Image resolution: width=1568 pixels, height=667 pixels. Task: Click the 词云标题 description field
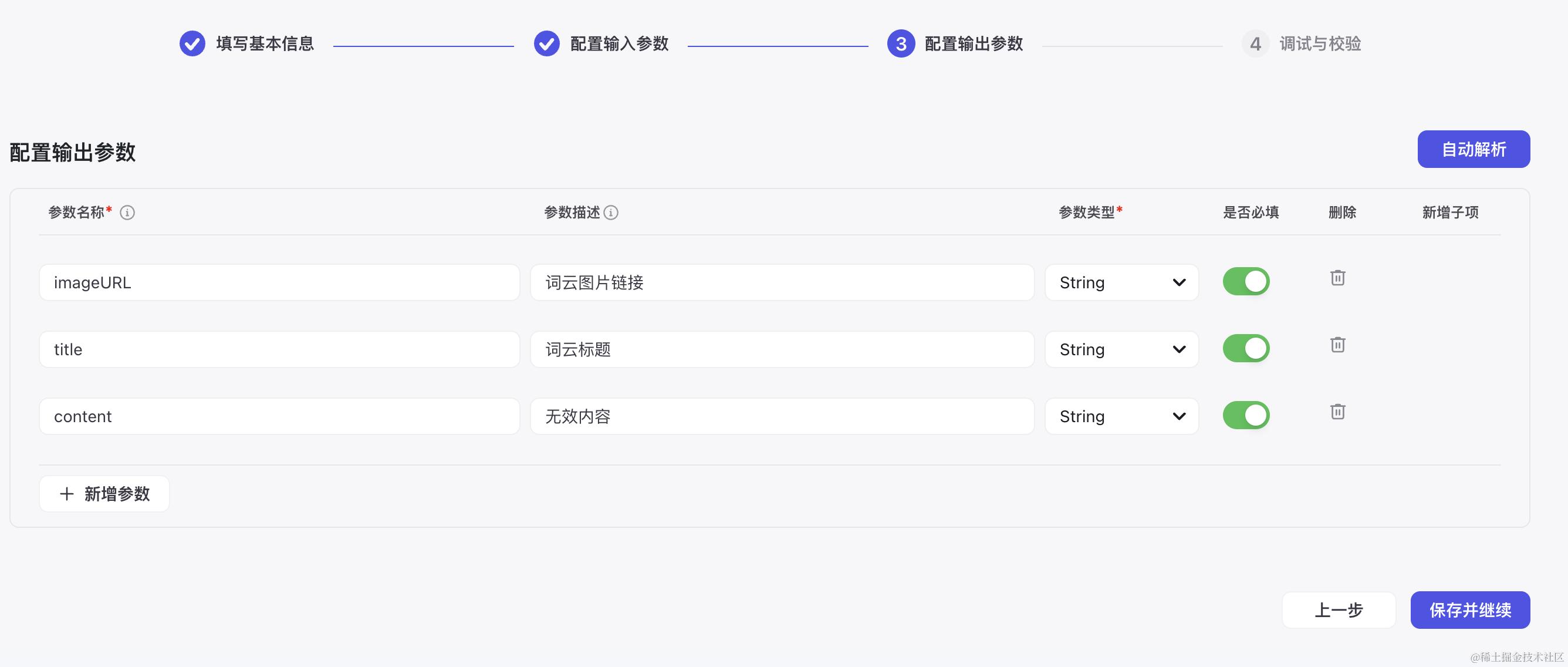click(x=782, y=349)
